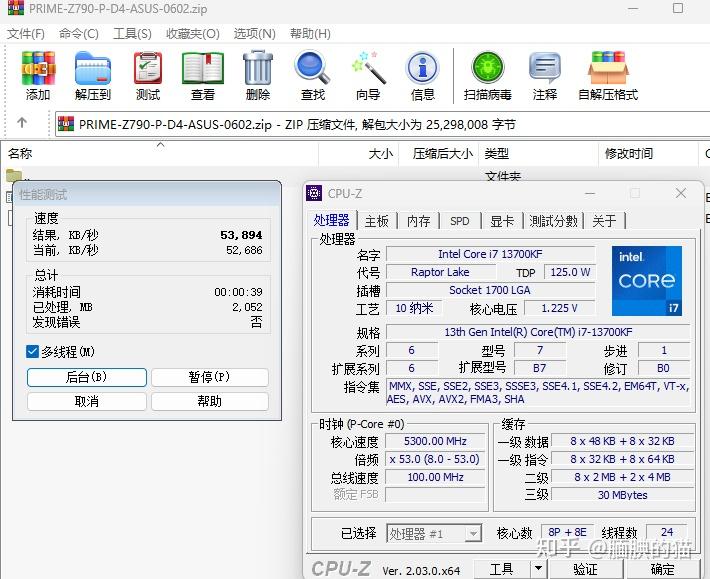
Task: Toggle the 多线程(M) checkbox
Action: click(x=33, y=352)
